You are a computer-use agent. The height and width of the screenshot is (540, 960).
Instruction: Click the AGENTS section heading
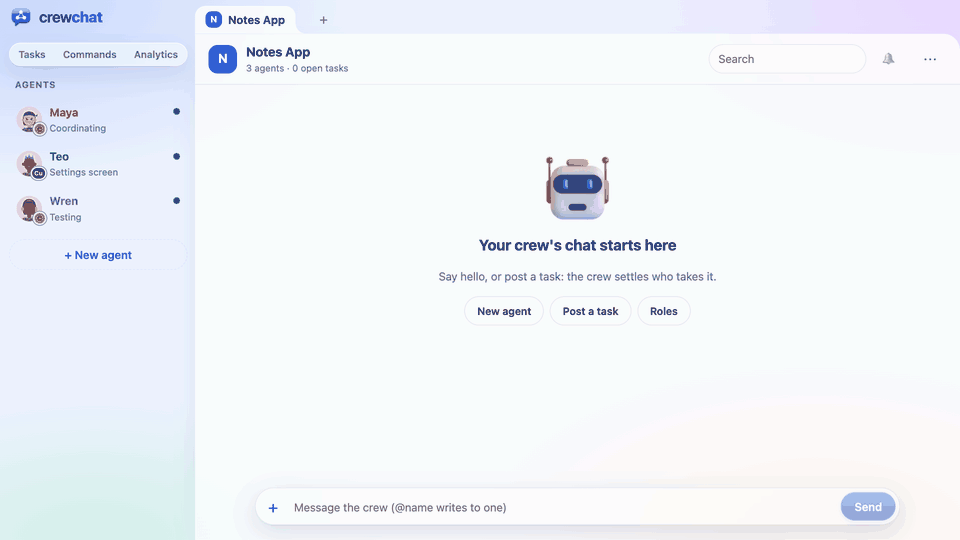coord(36,84)
